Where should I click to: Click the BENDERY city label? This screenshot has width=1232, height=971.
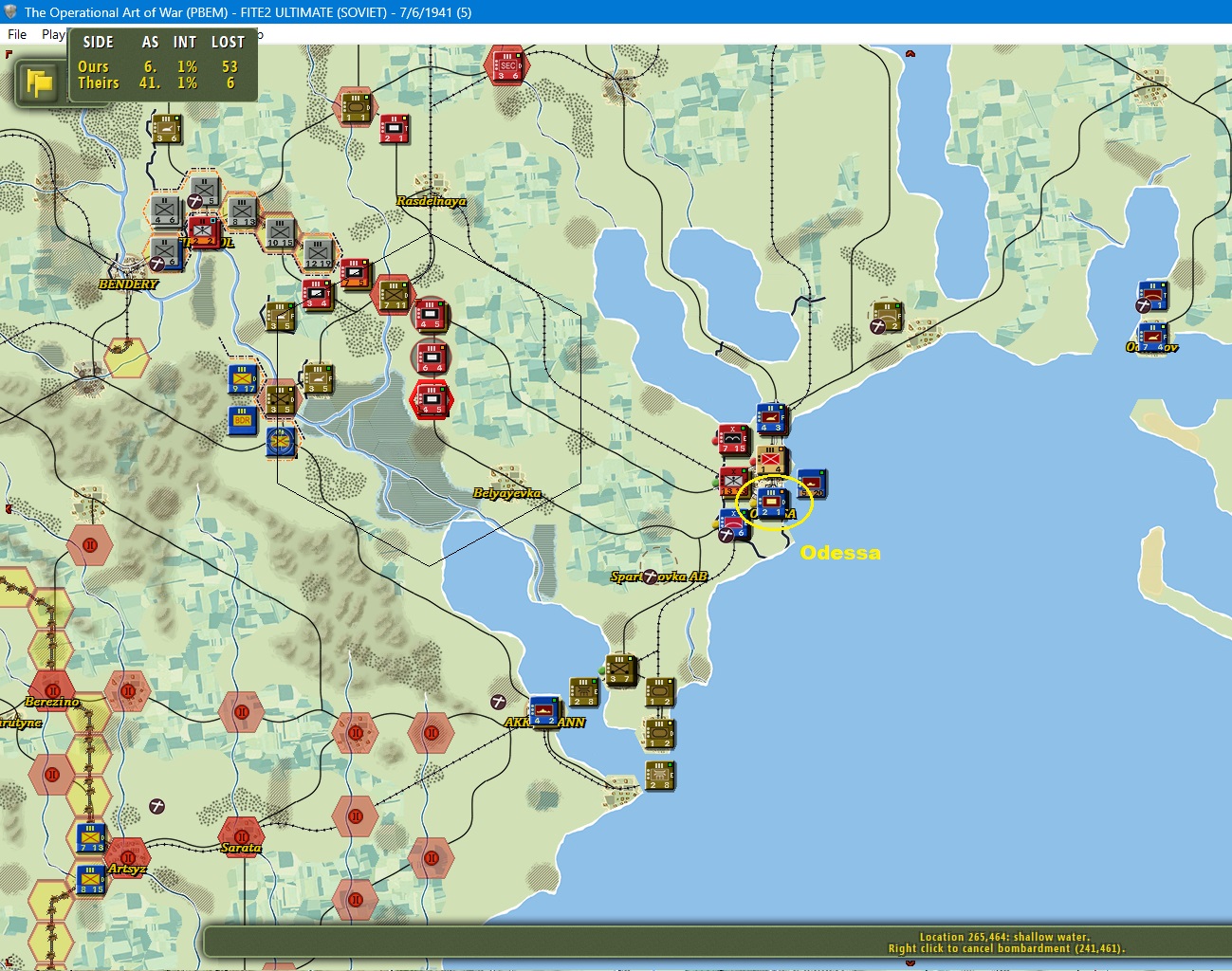(128, 284)
